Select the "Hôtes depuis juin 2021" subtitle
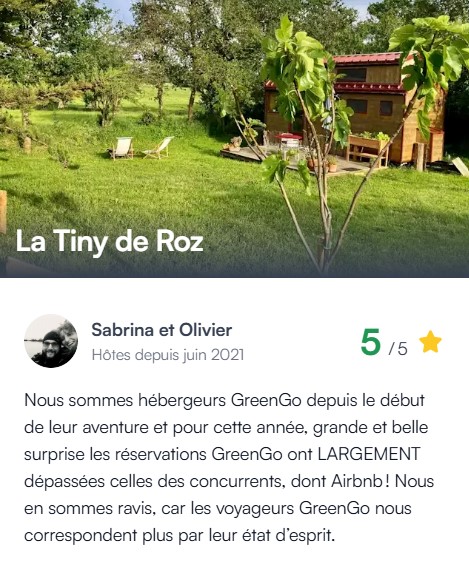 pyautogui.click(x=168, y=355)
